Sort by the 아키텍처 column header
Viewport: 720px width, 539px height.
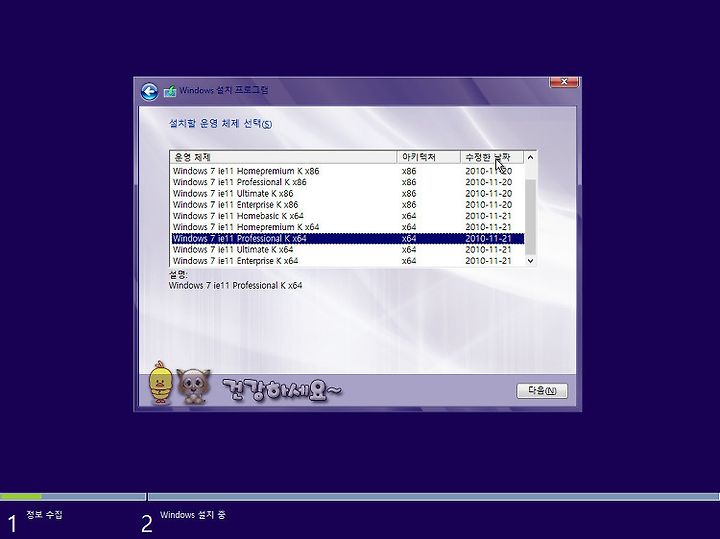coord(428,157)
